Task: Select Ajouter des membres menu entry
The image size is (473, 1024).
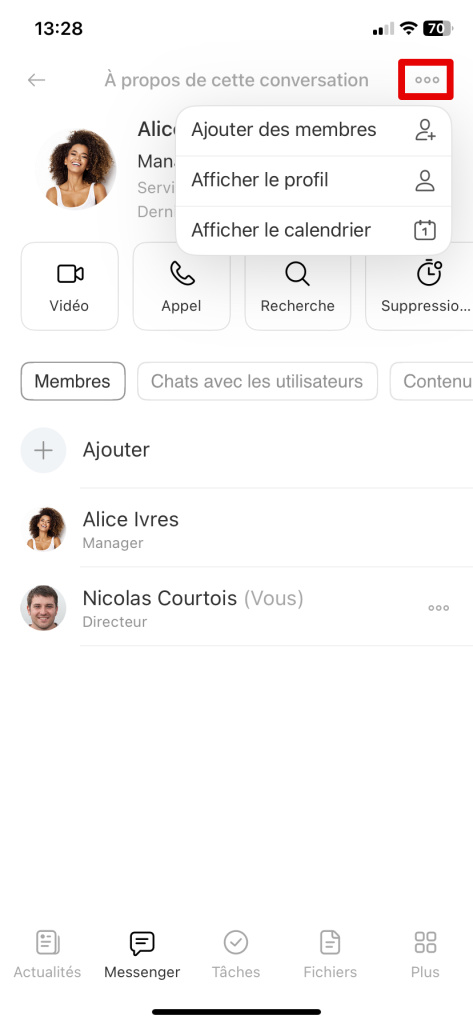Action: 314,130
